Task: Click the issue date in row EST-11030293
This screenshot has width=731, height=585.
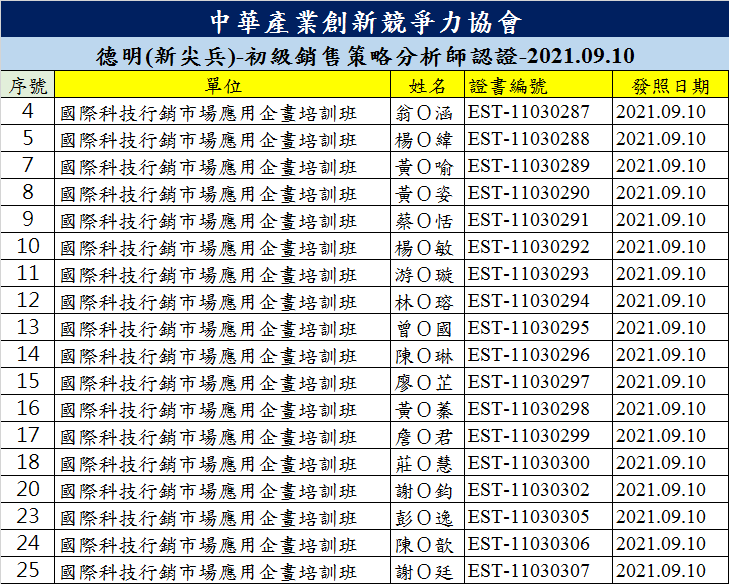Action: [x=661, y=274]
